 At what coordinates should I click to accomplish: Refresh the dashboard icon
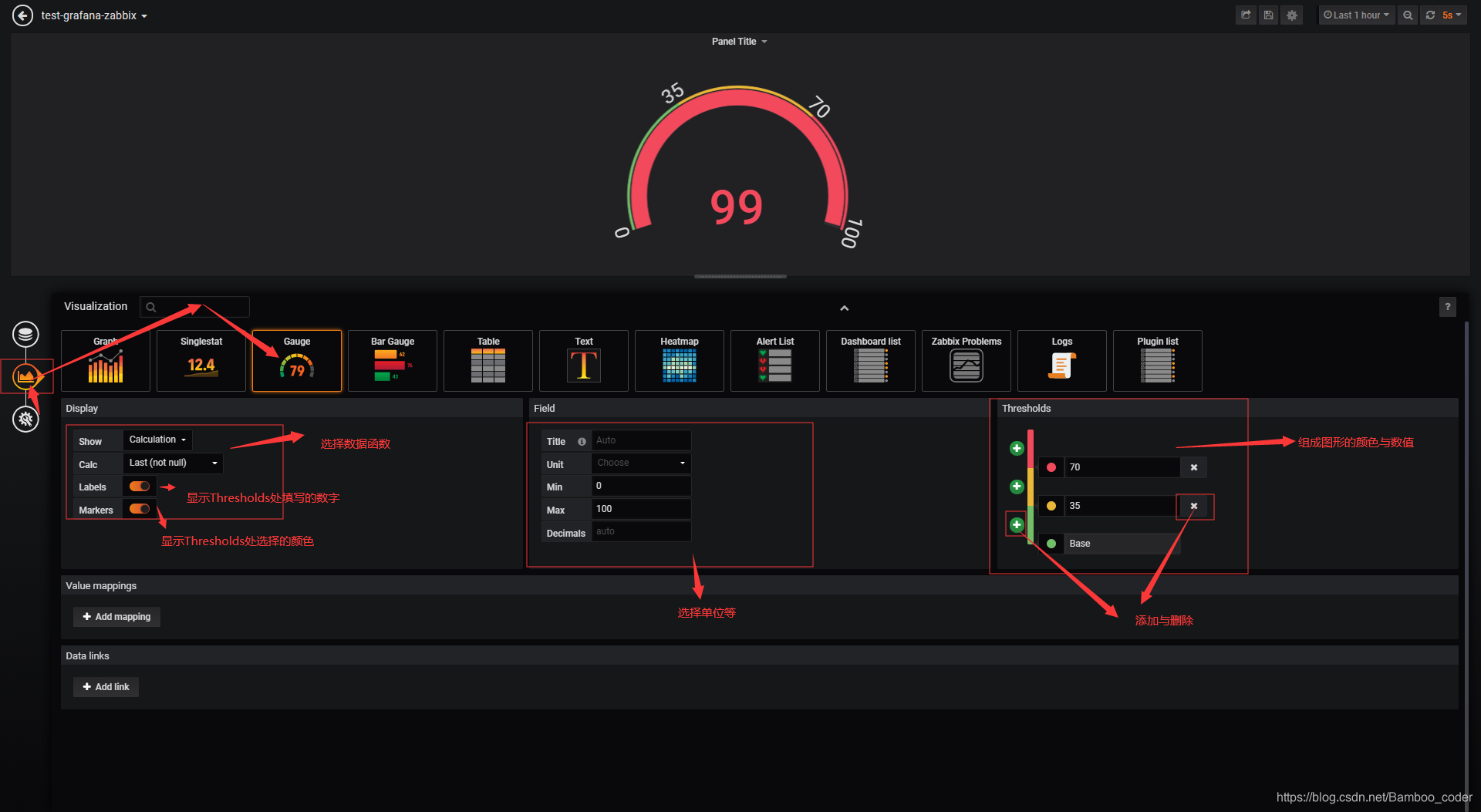point(1430,15)
